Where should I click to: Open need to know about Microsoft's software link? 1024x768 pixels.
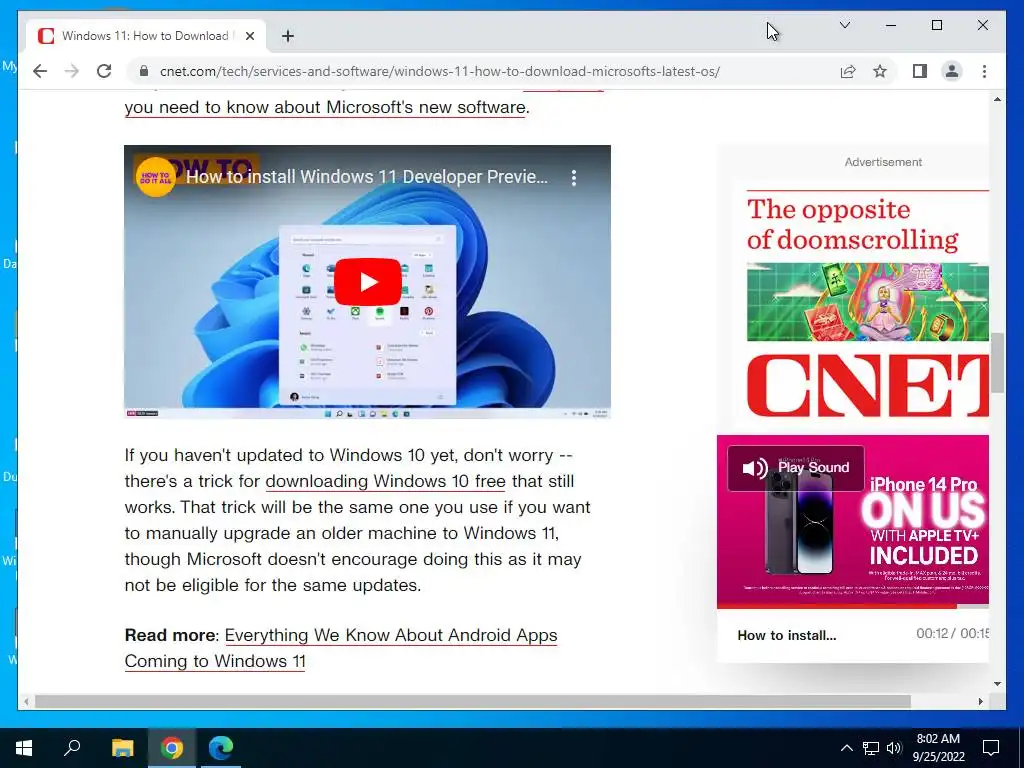pos(325,107)
